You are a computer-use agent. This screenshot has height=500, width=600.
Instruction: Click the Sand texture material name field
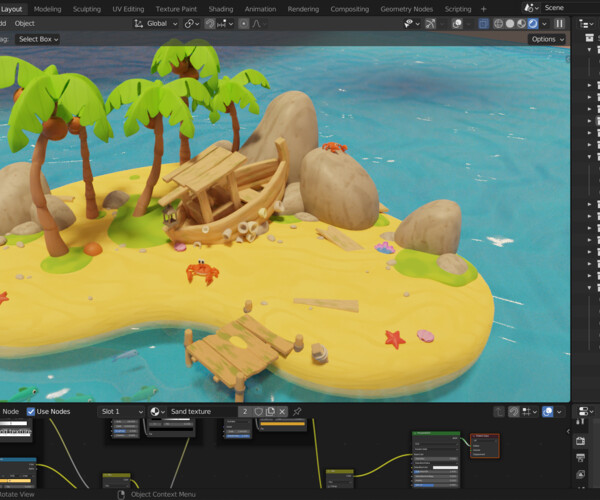click(202, 412)
